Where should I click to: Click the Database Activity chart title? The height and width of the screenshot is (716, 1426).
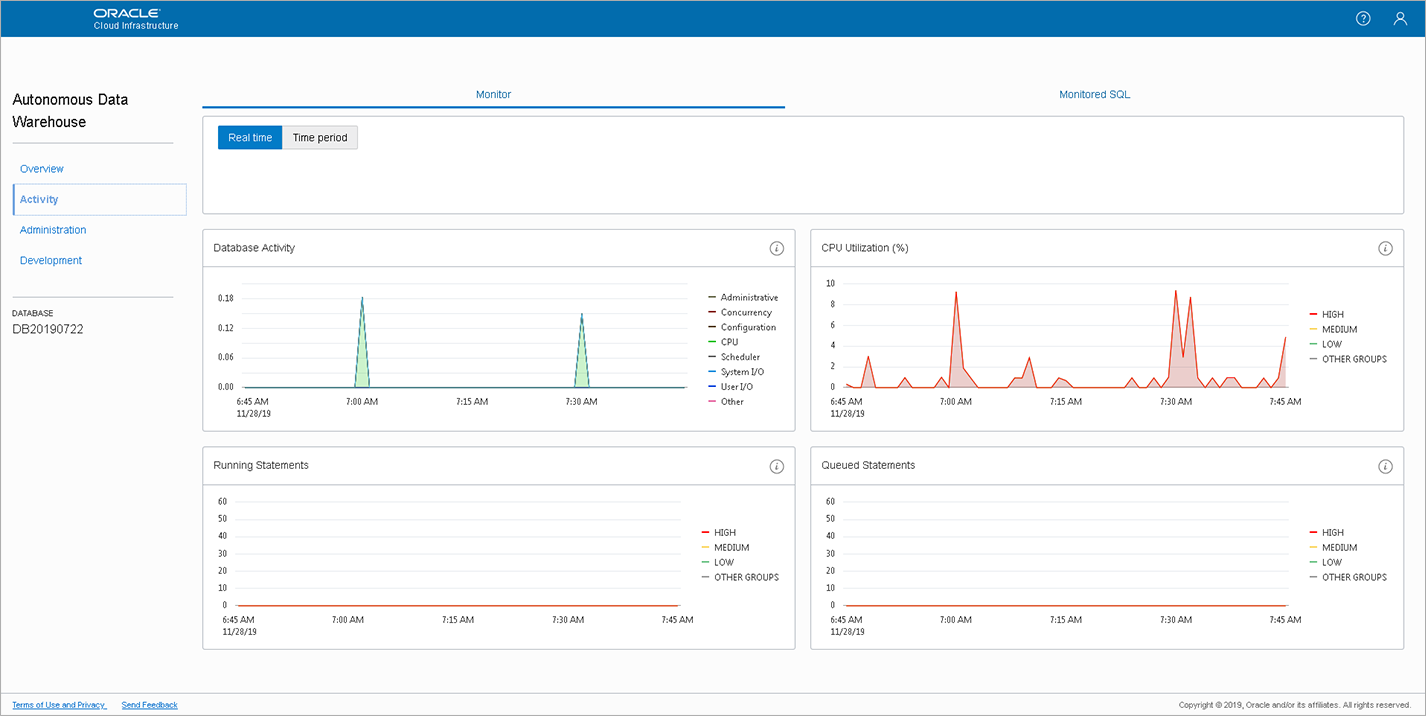(254, 248)
